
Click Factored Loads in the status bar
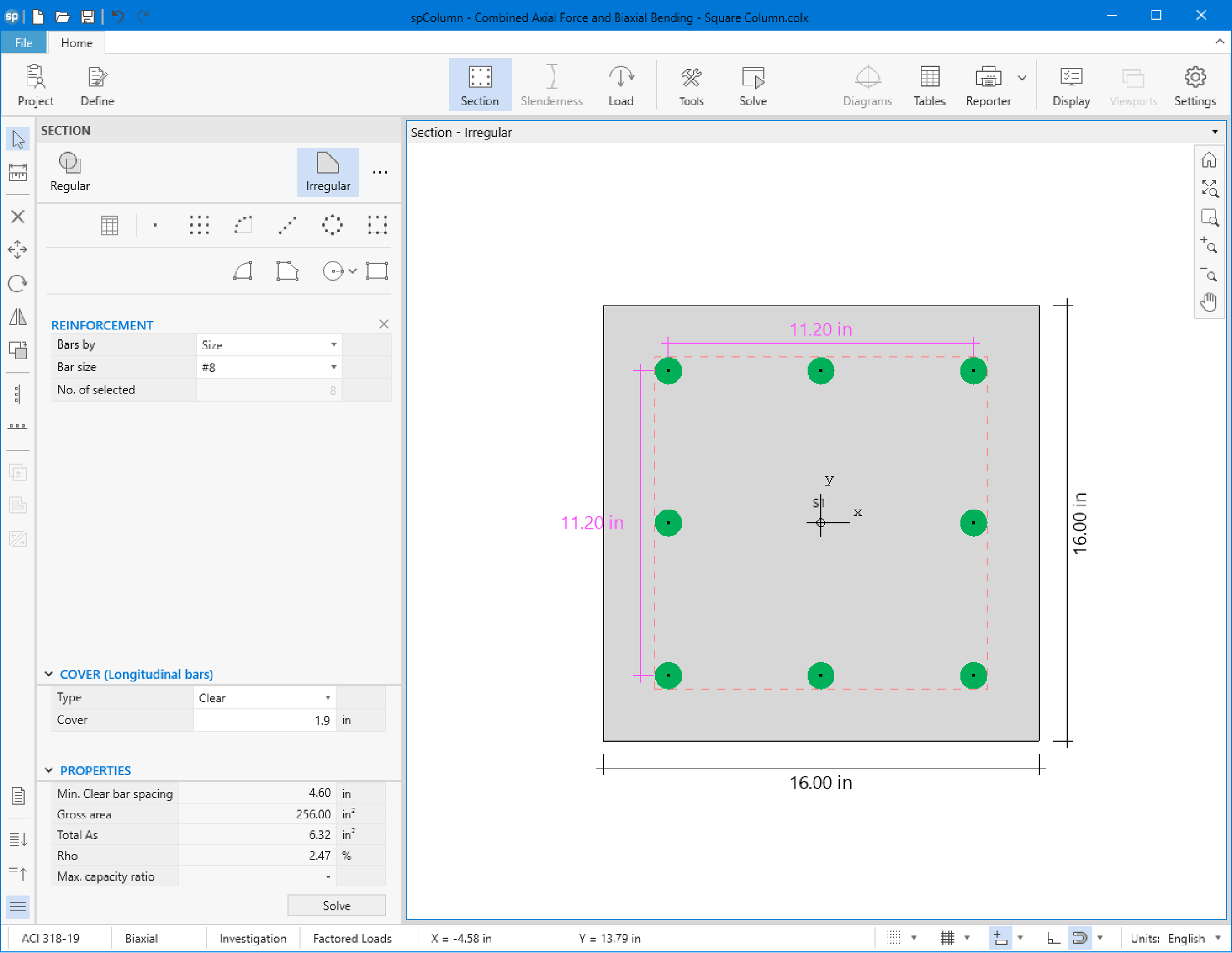(352, 939)
